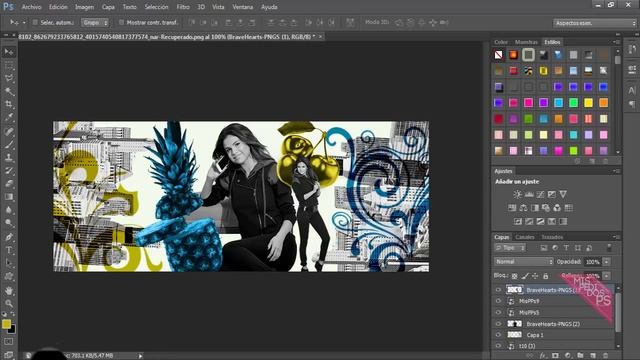Image resolution: width=640 pixels, height=360 pixels.
Task: Open the Relleno slider arrow
Action: click(x=607, y=276)
